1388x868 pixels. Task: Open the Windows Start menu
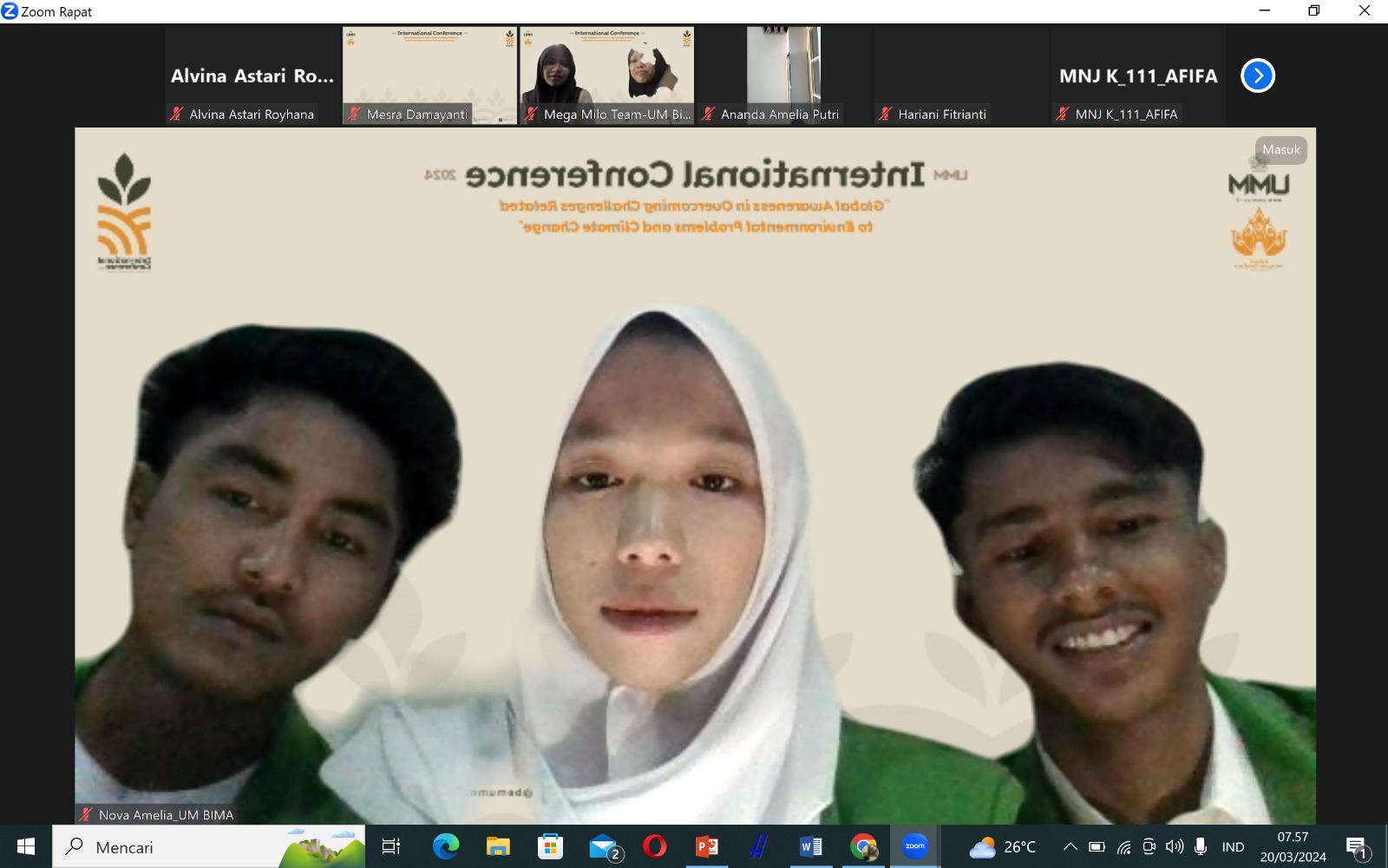tap(26, 847)
